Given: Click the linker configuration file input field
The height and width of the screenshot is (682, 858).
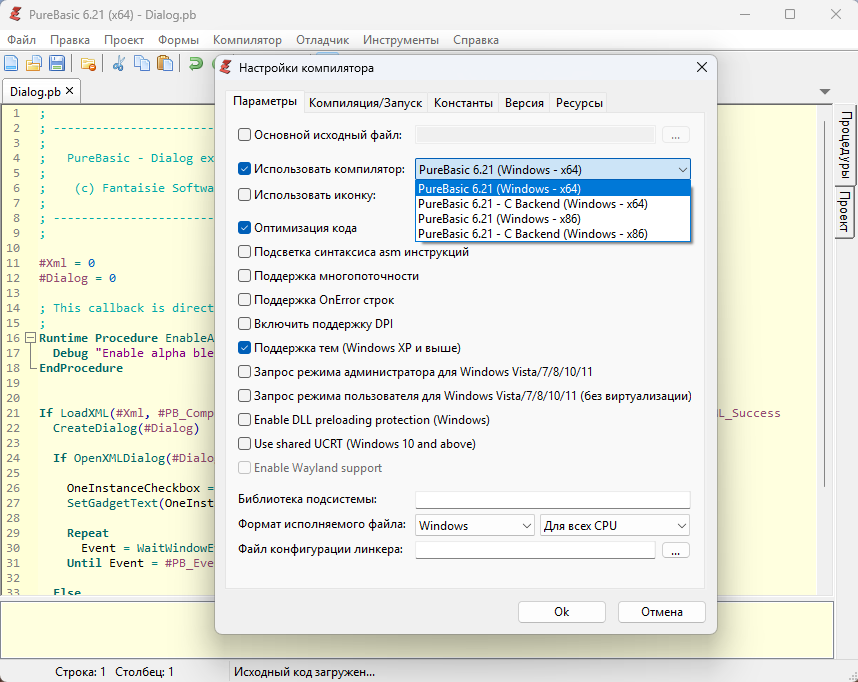Looking at the screenshot, I should 535,550.
